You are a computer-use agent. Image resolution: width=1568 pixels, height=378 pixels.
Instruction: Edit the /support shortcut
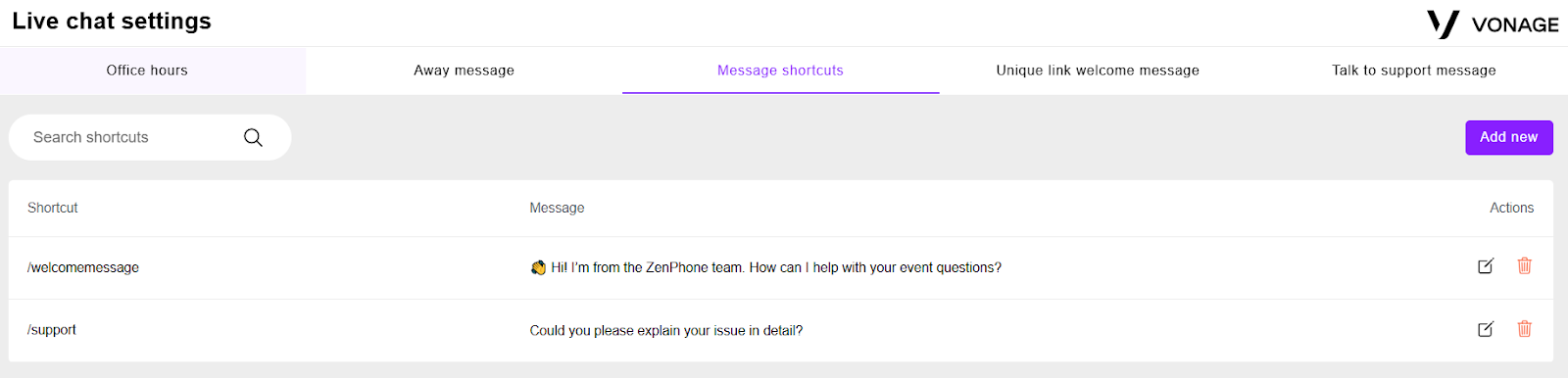[x=1486, y=329]
